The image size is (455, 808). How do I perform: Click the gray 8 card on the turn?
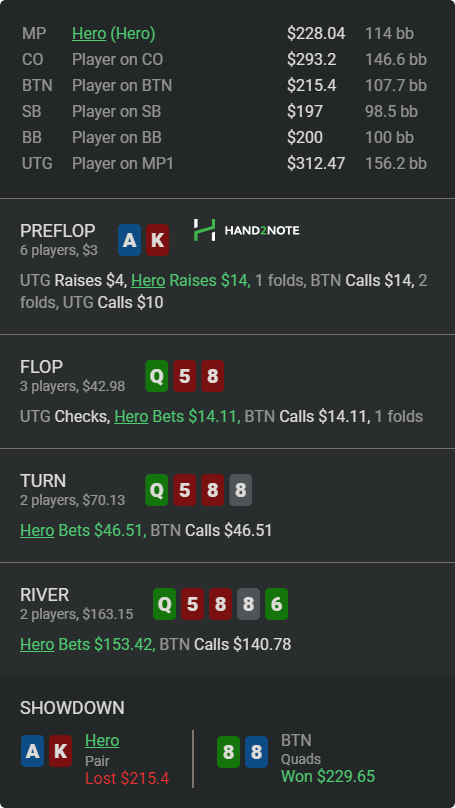click(241, 490)
